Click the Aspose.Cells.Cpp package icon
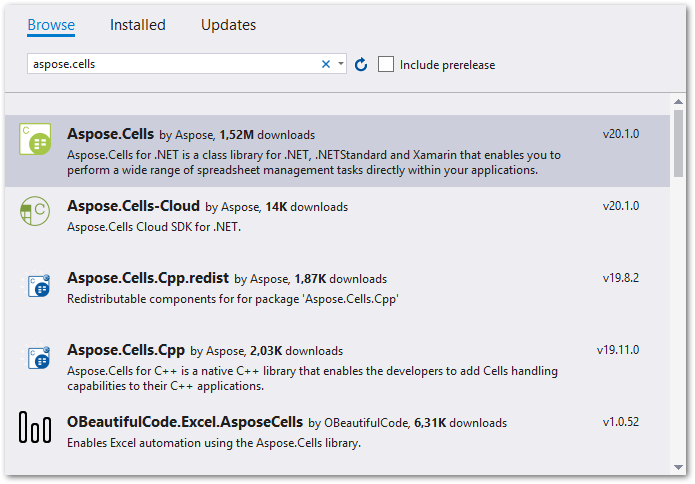 [35, 357]
